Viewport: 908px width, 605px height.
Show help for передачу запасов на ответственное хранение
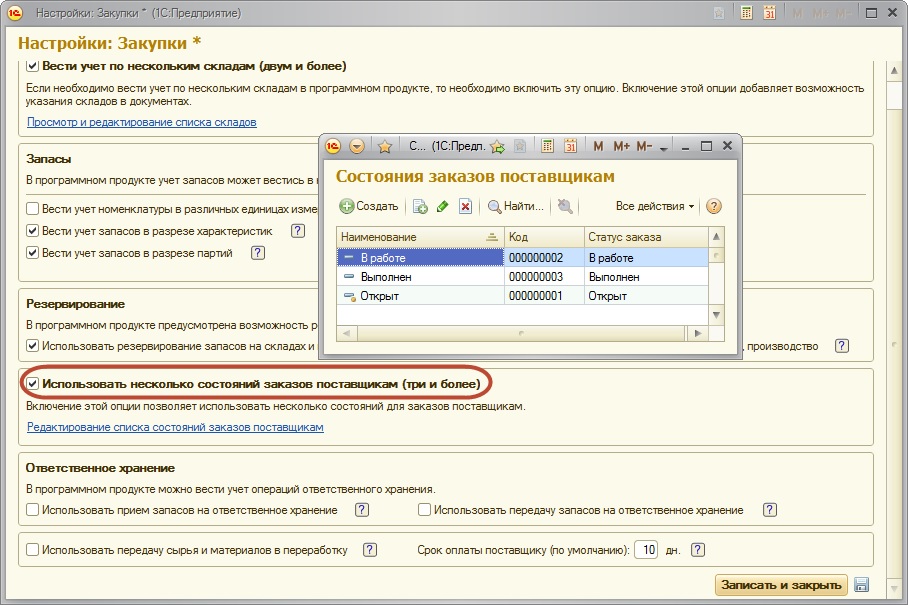coord(770,510)
